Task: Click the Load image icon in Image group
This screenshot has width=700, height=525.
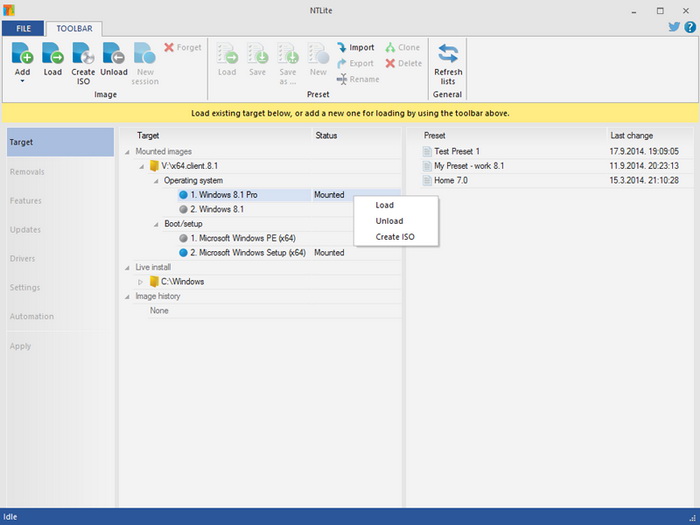Action: point(53,54)
